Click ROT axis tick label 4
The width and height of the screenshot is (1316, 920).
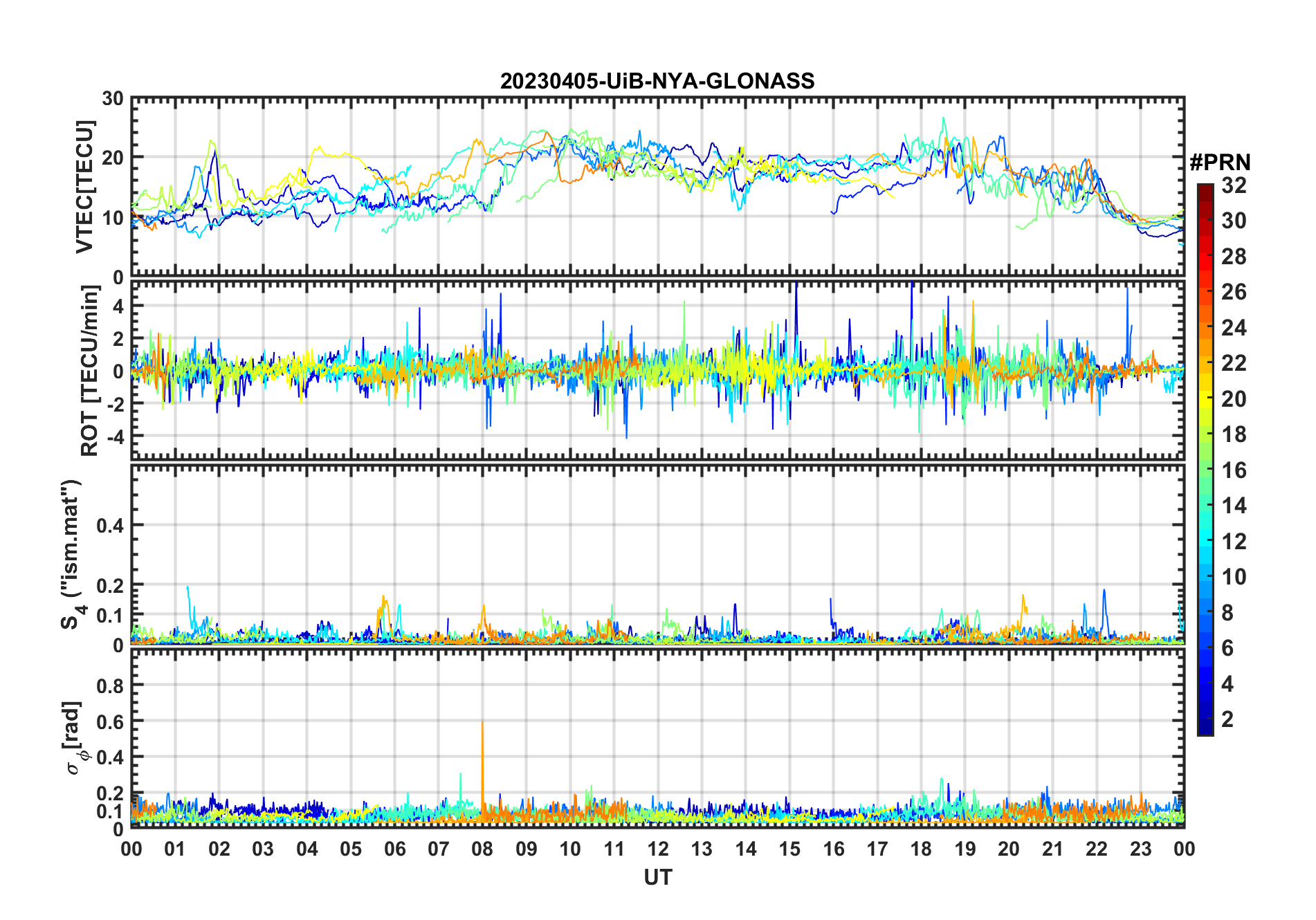119,306
